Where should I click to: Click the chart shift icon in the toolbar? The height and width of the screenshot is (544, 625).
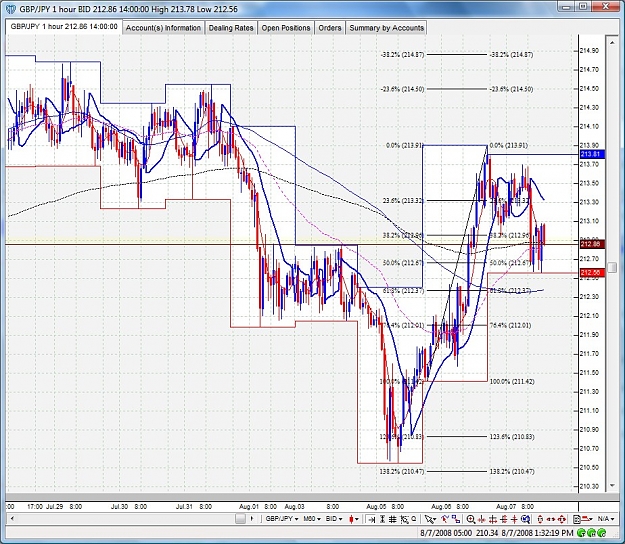point(371,519)
